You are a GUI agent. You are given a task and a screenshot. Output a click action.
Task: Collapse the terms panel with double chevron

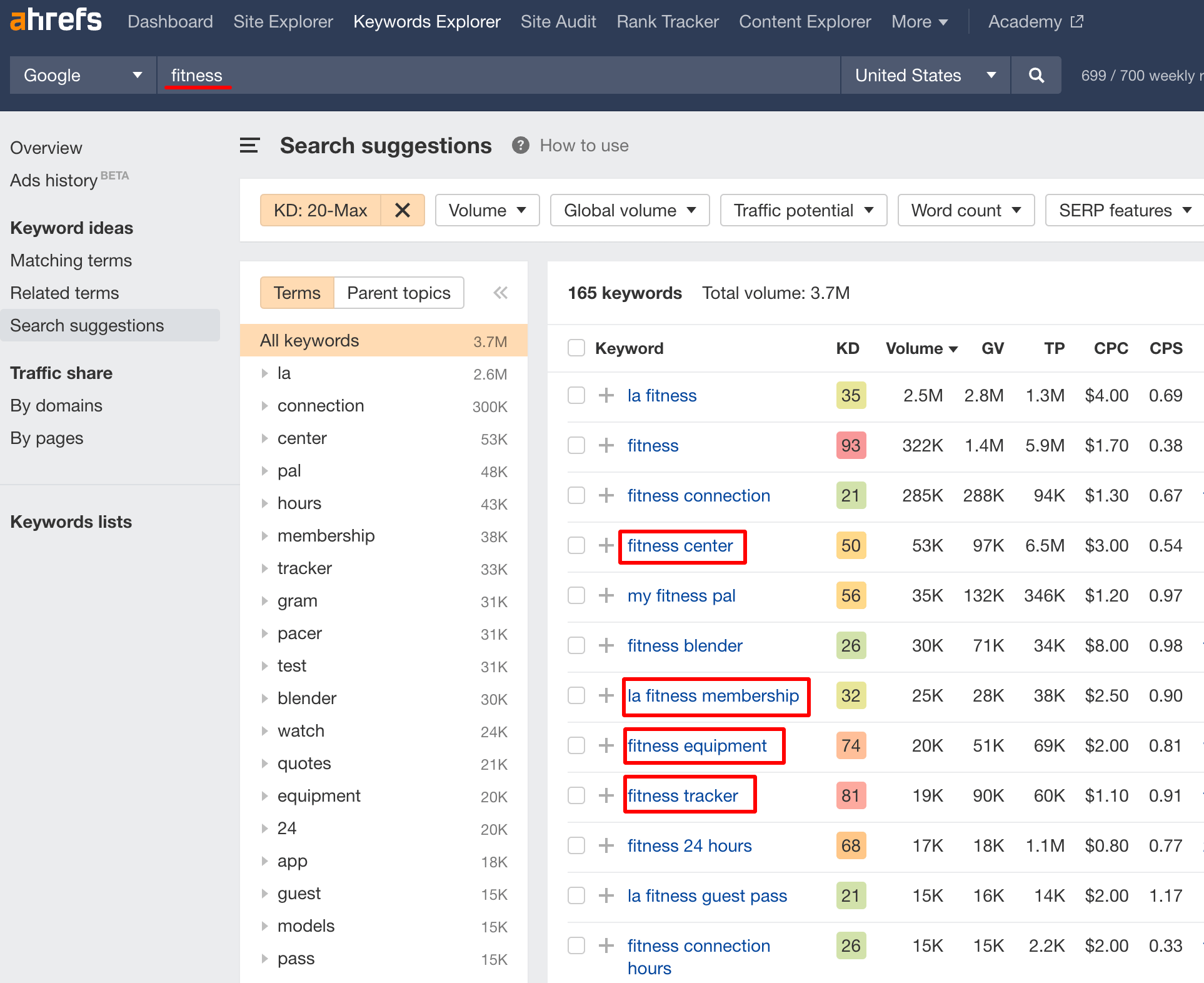500,293
